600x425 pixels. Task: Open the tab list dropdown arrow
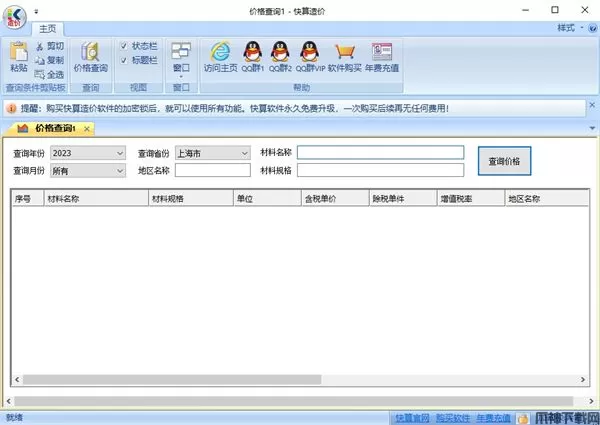coord(592,129)
